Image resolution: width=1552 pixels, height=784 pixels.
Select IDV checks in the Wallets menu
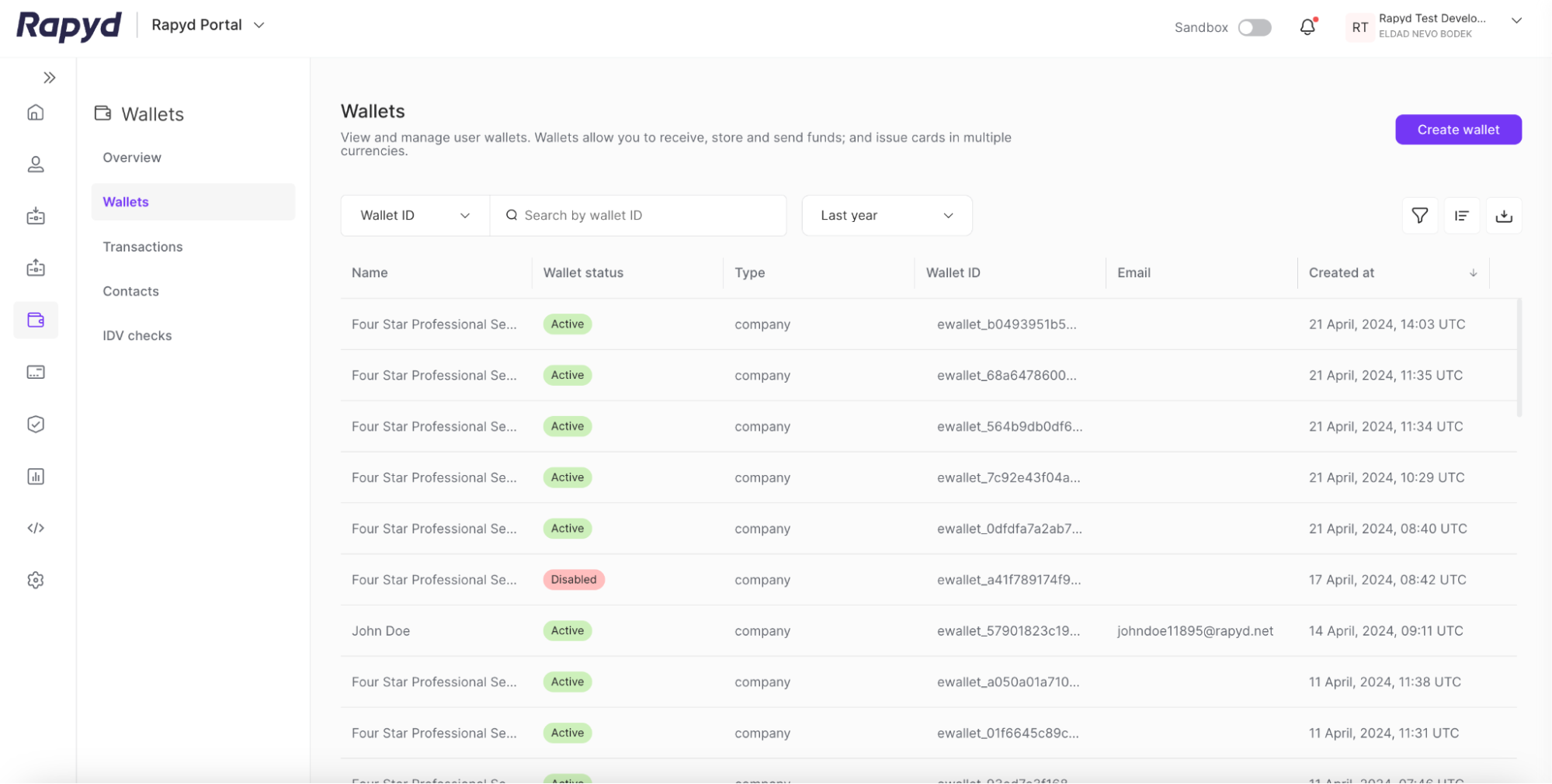click(137, 335)
